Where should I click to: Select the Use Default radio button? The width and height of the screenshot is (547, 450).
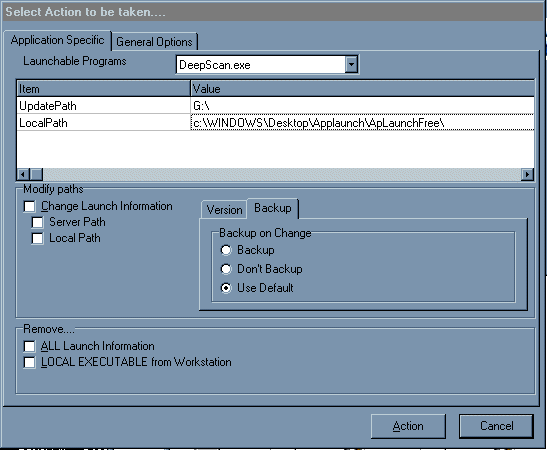[x=226, y=288]
